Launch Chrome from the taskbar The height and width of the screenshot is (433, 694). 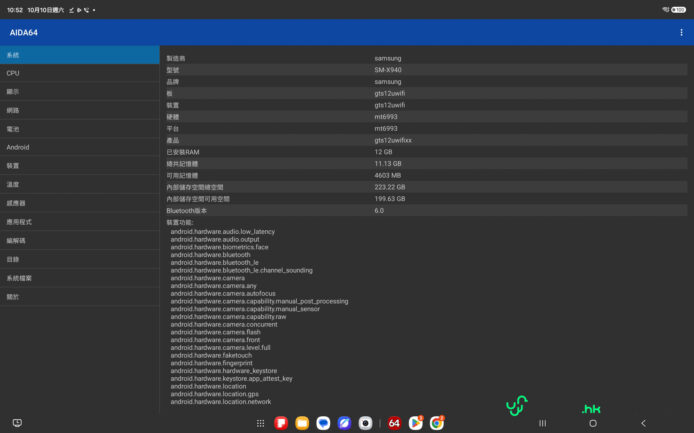(436, 423)
